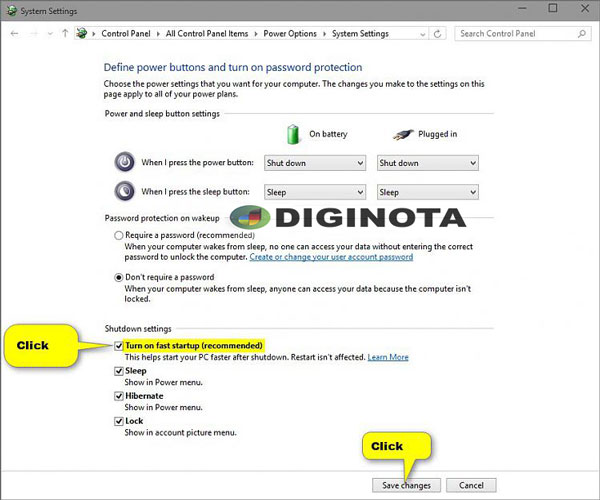Toggle the Hibernate checkbox
Screen dimensions: 600x500
[x=119, y=396]
